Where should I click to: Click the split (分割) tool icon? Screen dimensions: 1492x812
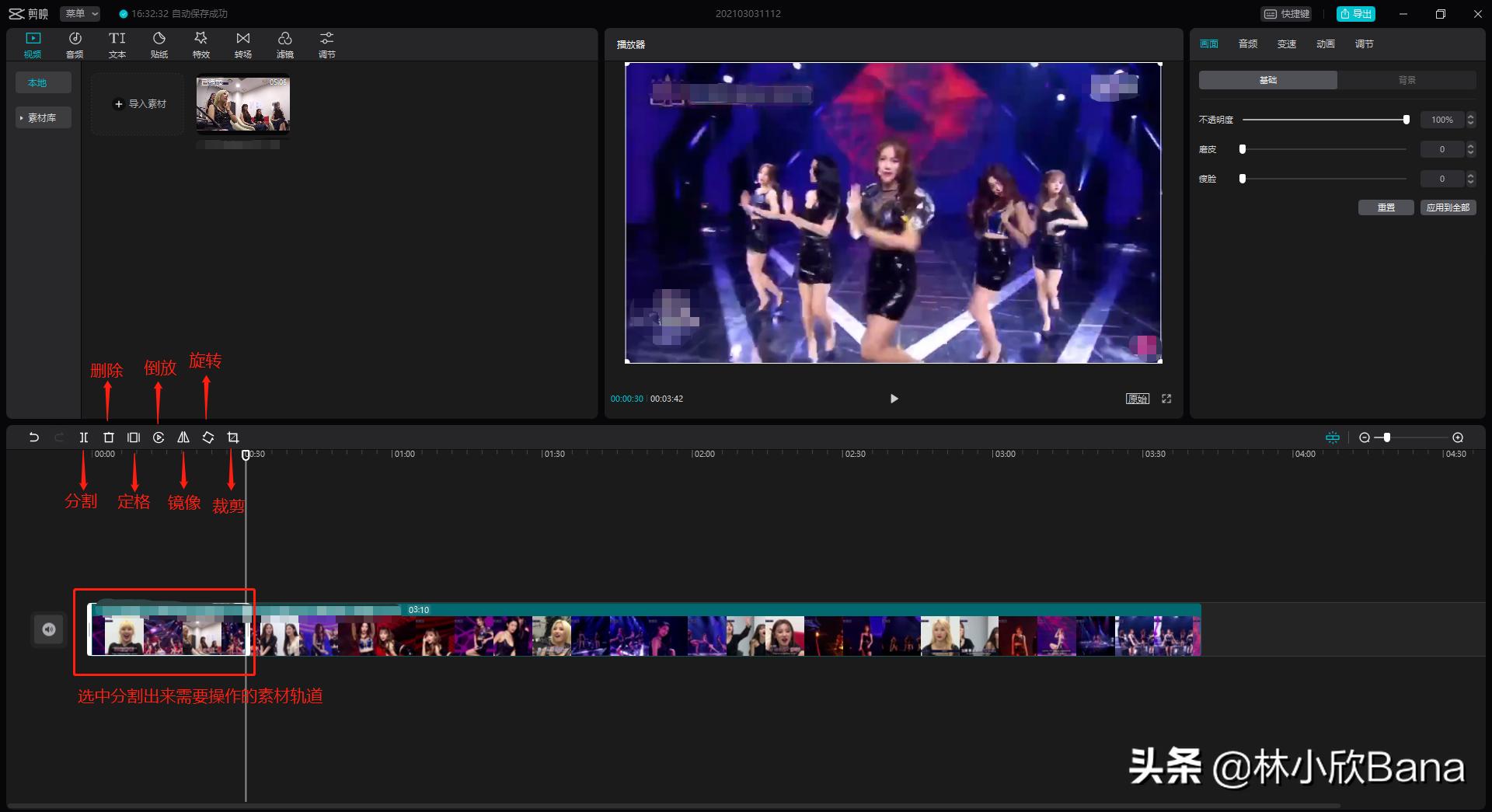[84, 437]
